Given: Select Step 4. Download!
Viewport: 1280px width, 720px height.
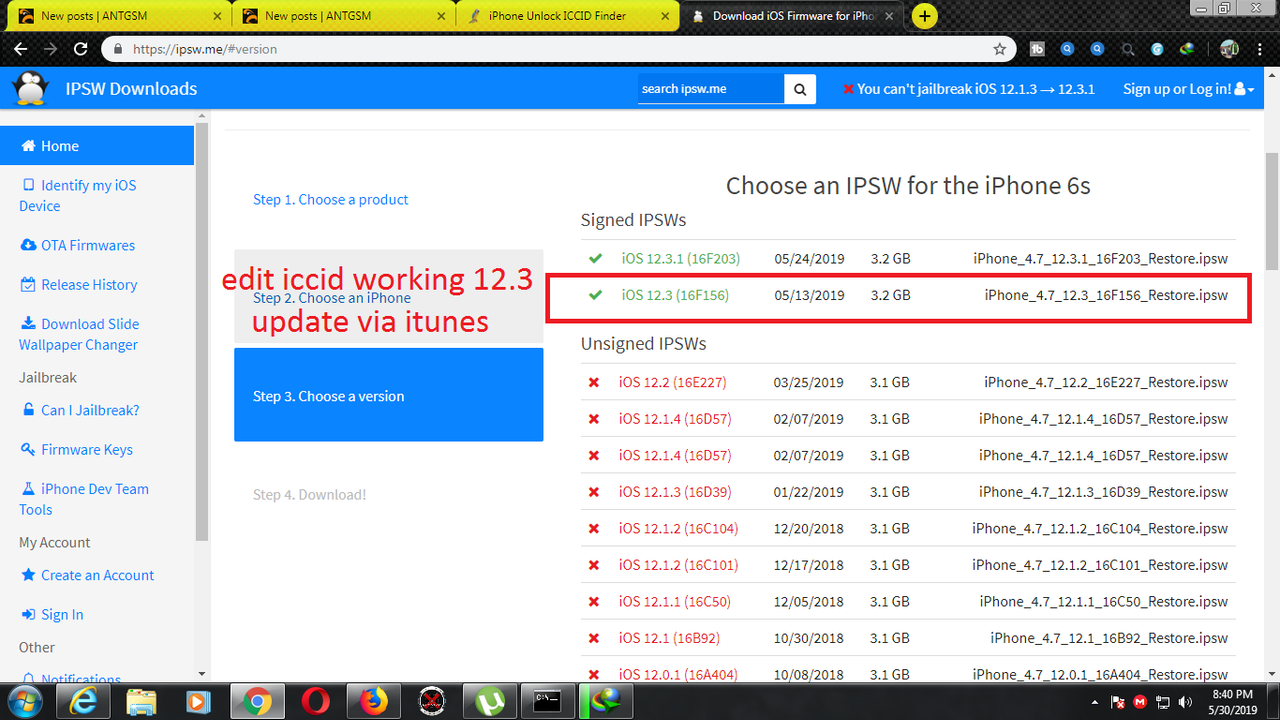Looking at the screenshot, I should pyautogui.click(x=309, y=494).
